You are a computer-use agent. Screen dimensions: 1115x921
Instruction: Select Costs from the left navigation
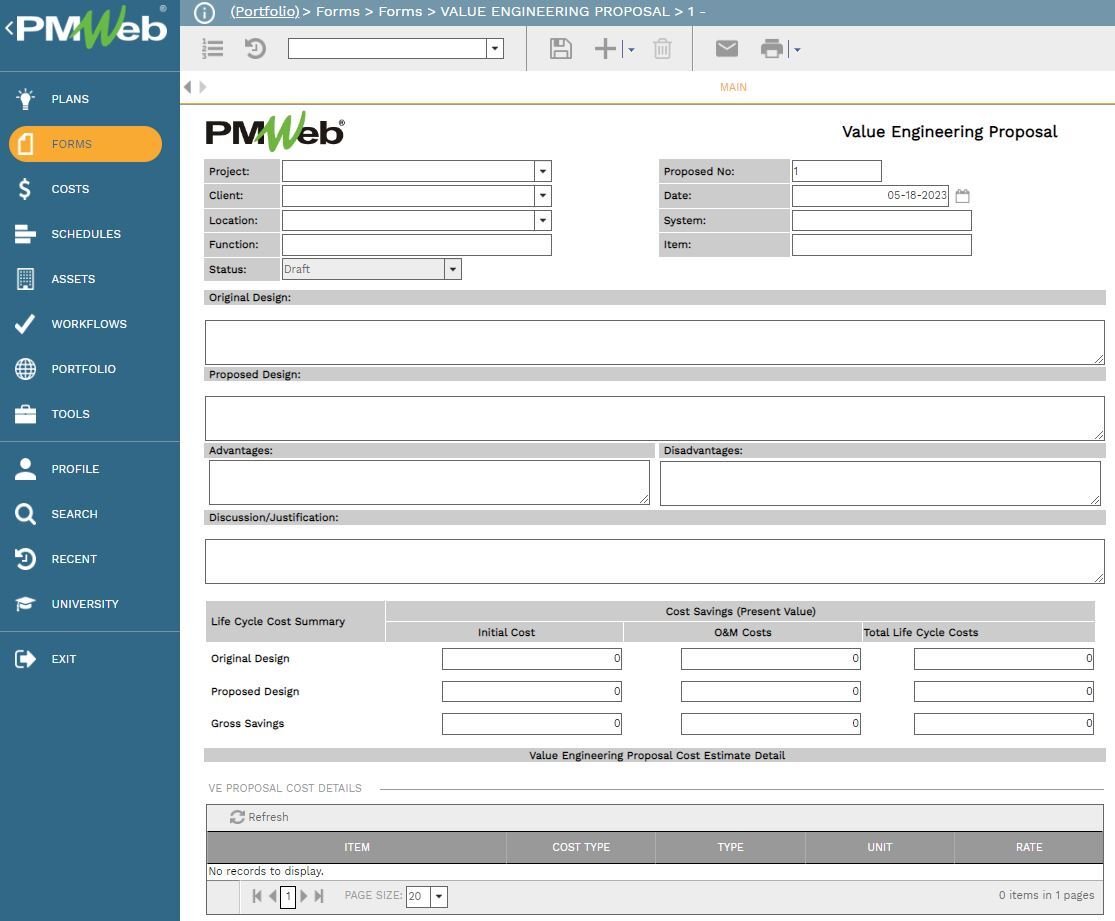(x=70, y=189)
